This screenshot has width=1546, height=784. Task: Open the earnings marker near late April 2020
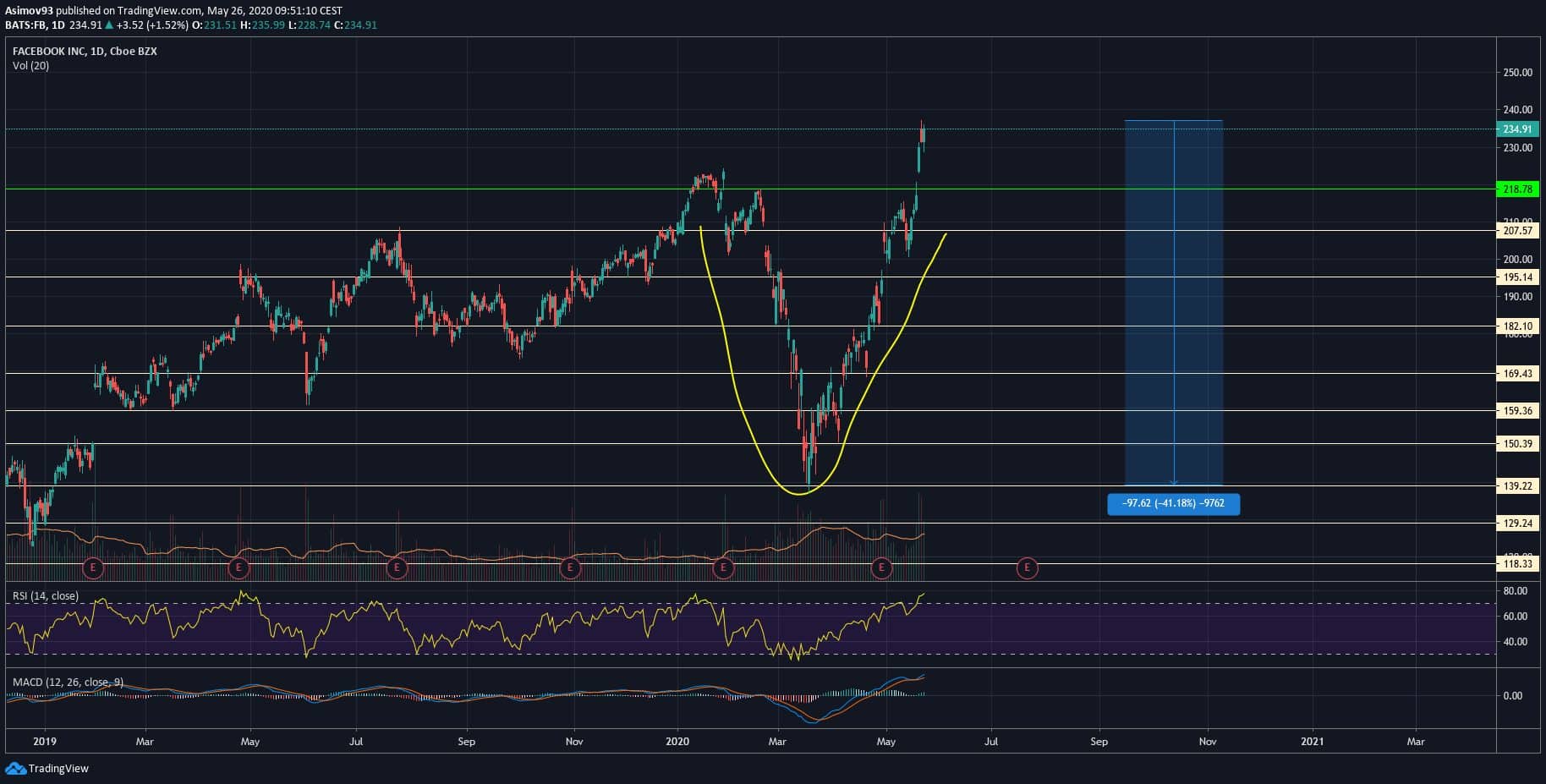(x=881, y=567)
